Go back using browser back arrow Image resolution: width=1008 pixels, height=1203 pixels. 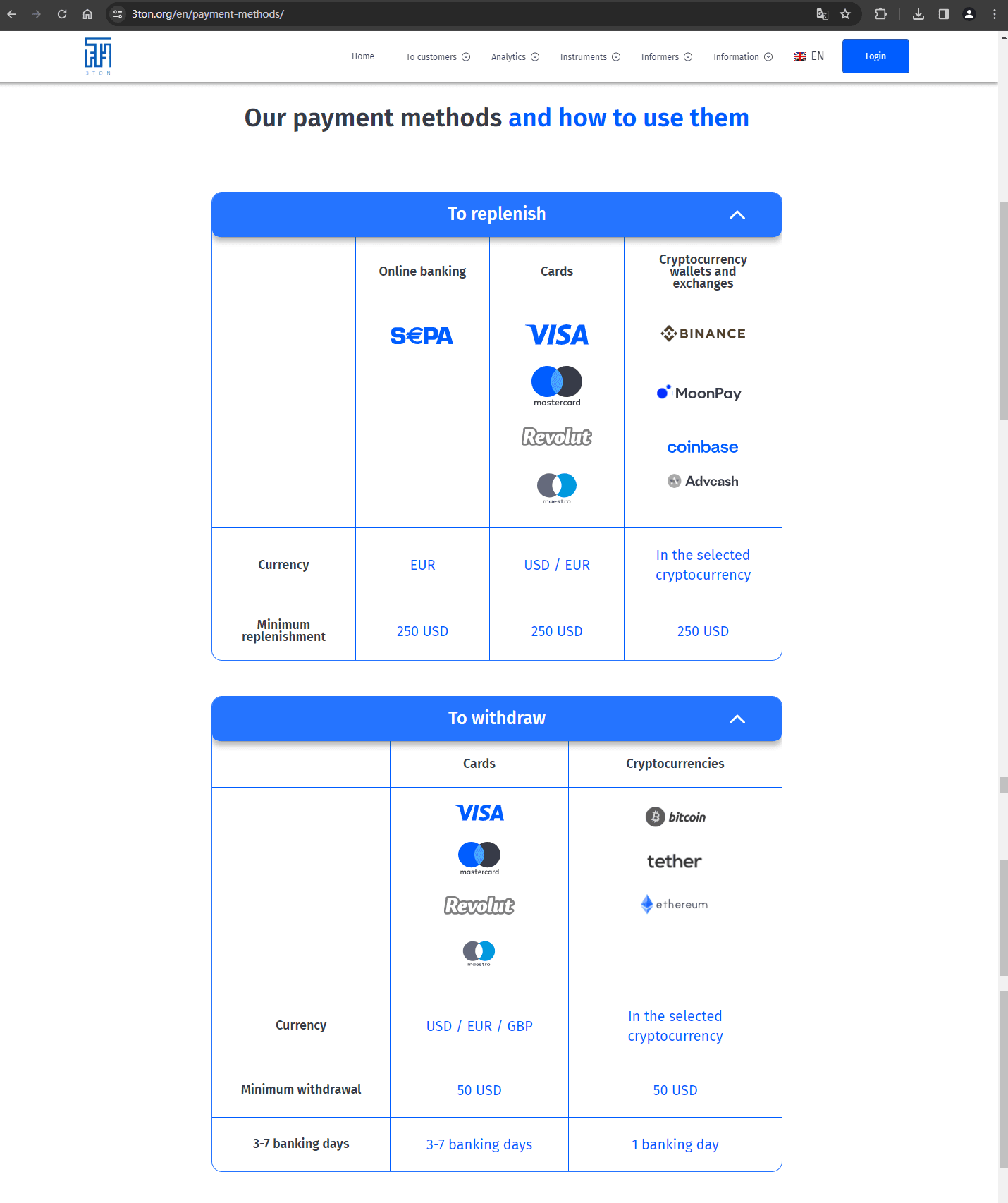pyautogui.click(x=12, y=14)
